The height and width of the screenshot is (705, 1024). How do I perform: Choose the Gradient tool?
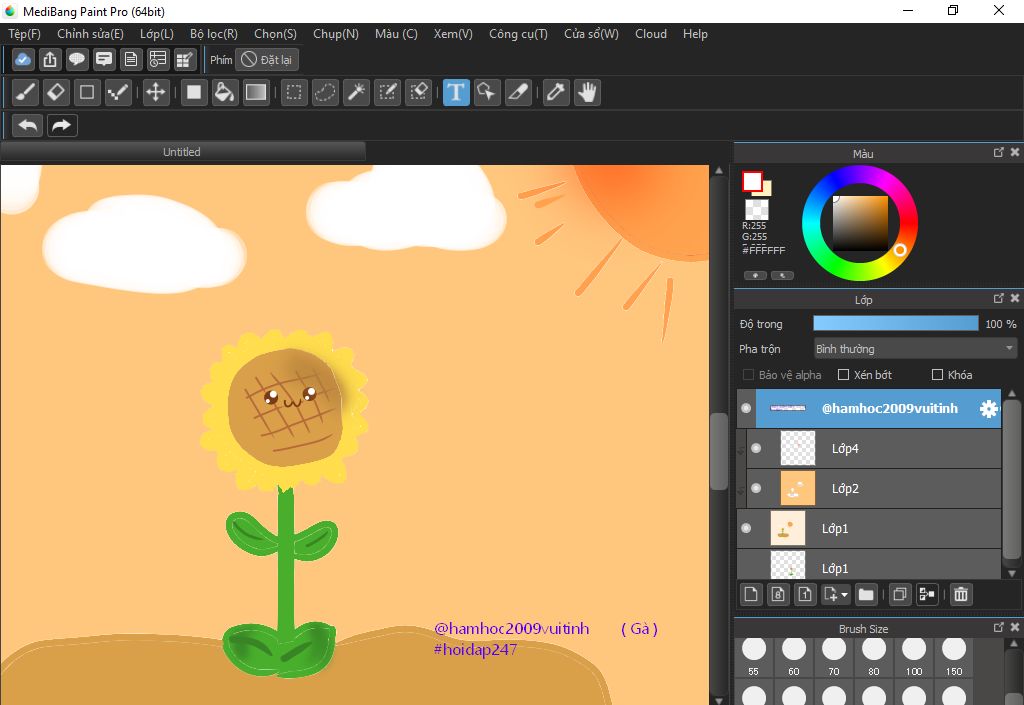[x=255, y=92]
